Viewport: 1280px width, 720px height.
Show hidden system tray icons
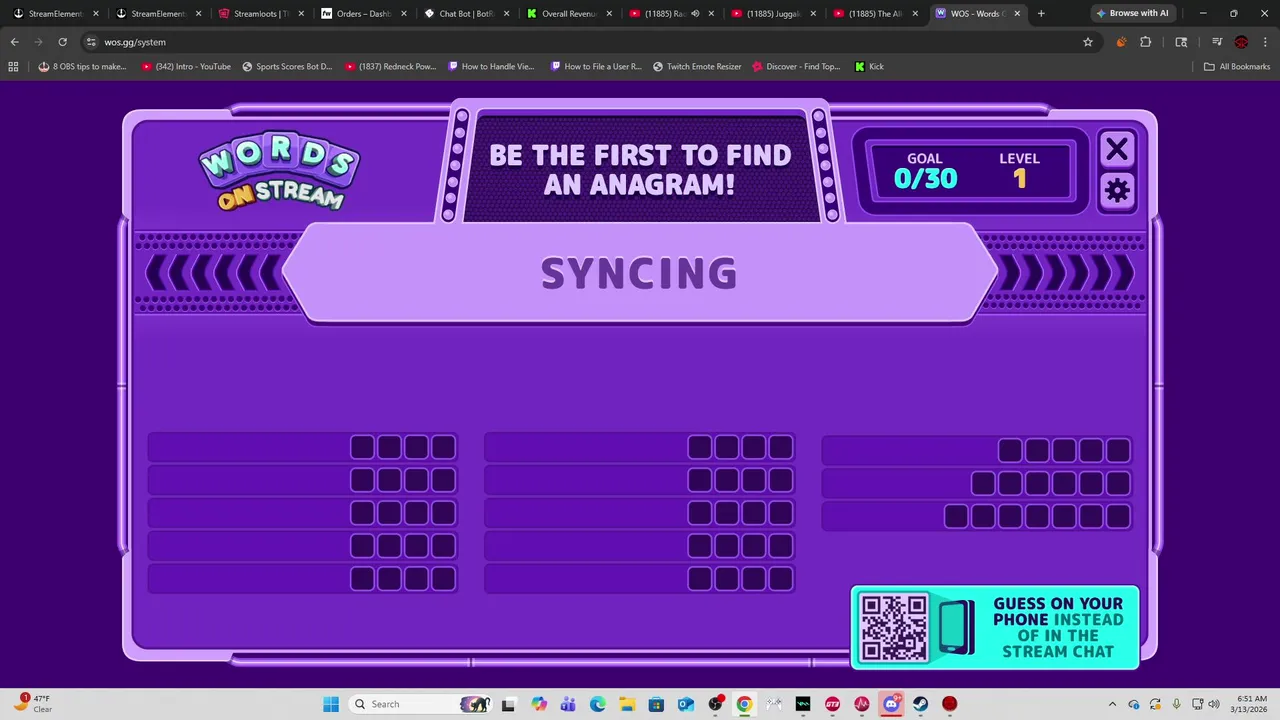(1112, 704)
